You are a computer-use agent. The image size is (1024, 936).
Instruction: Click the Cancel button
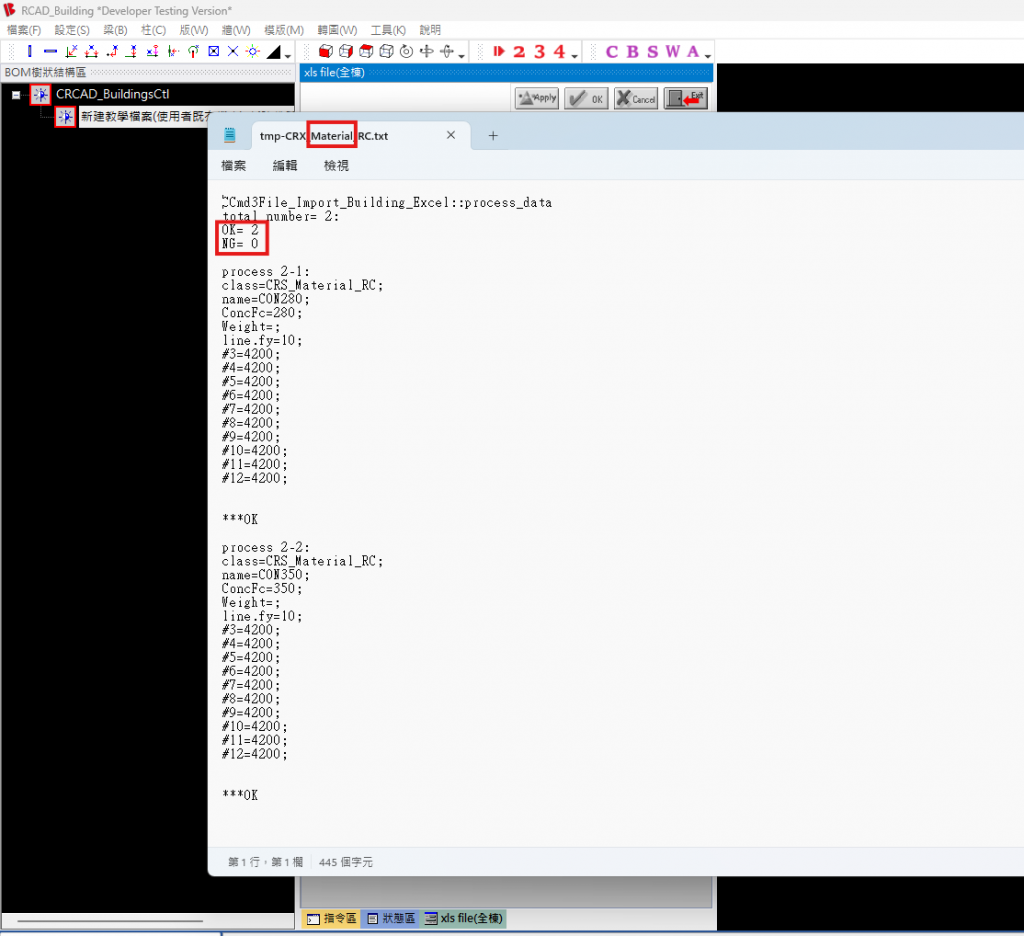(636, 99)
